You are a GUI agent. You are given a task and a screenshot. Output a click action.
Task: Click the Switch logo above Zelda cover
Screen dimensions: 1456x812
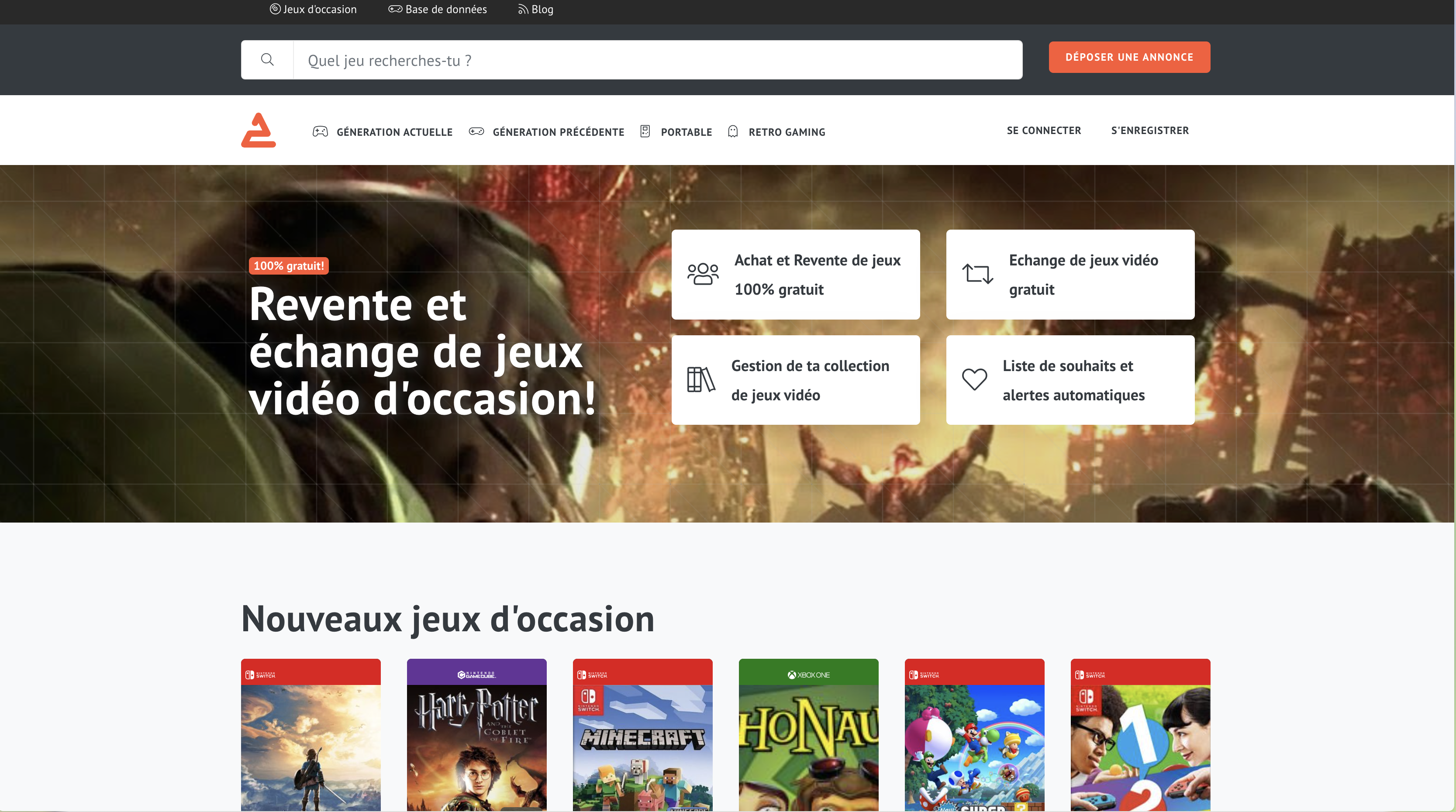(x=260, y=674)
